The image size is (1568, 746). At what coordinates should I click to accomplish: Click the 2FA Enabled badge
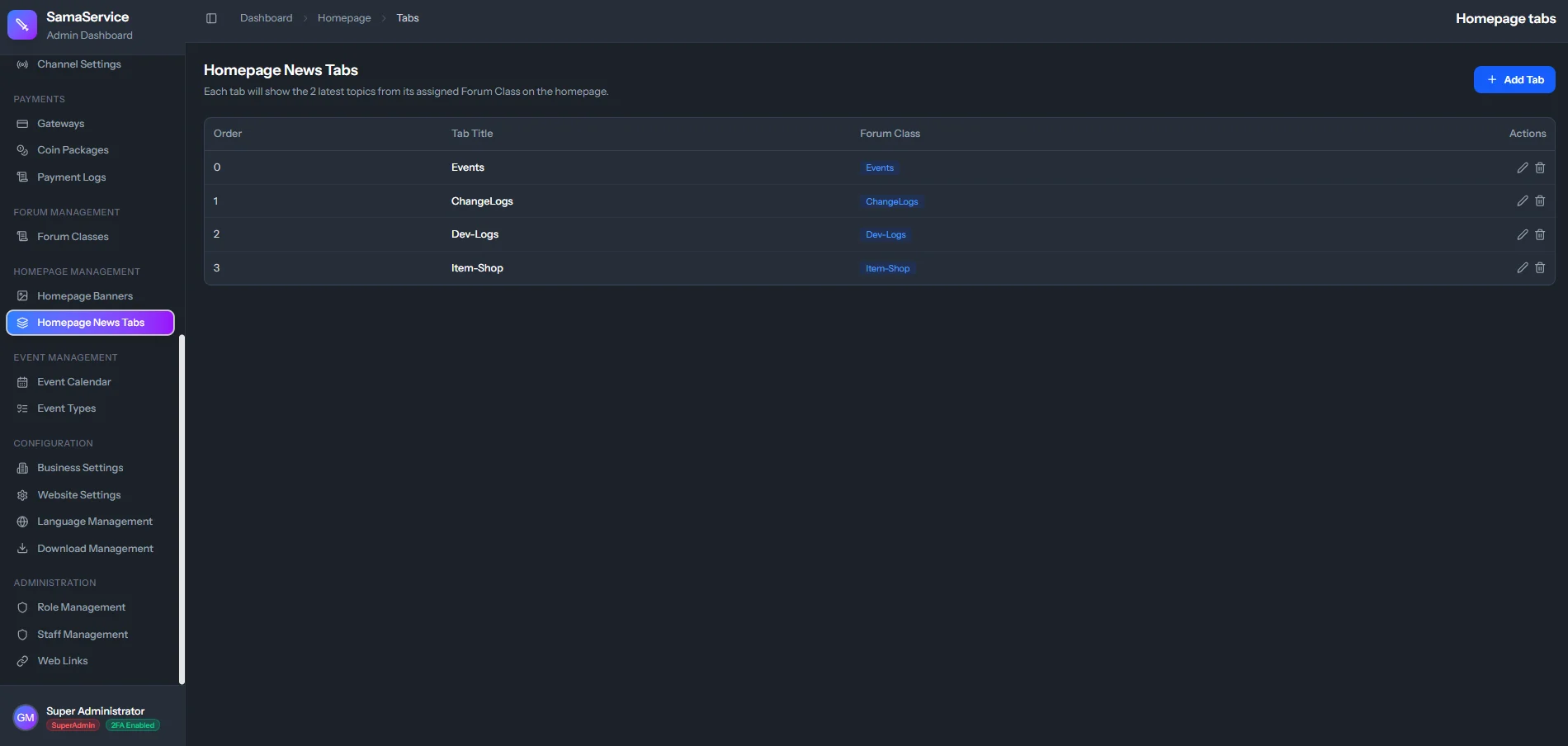pos(133,725)
